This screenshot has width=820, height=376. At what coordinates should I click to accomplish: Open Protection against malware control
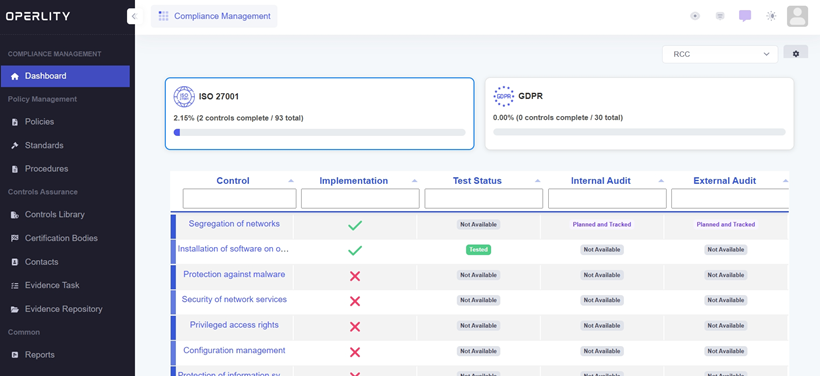coord(234,275)
